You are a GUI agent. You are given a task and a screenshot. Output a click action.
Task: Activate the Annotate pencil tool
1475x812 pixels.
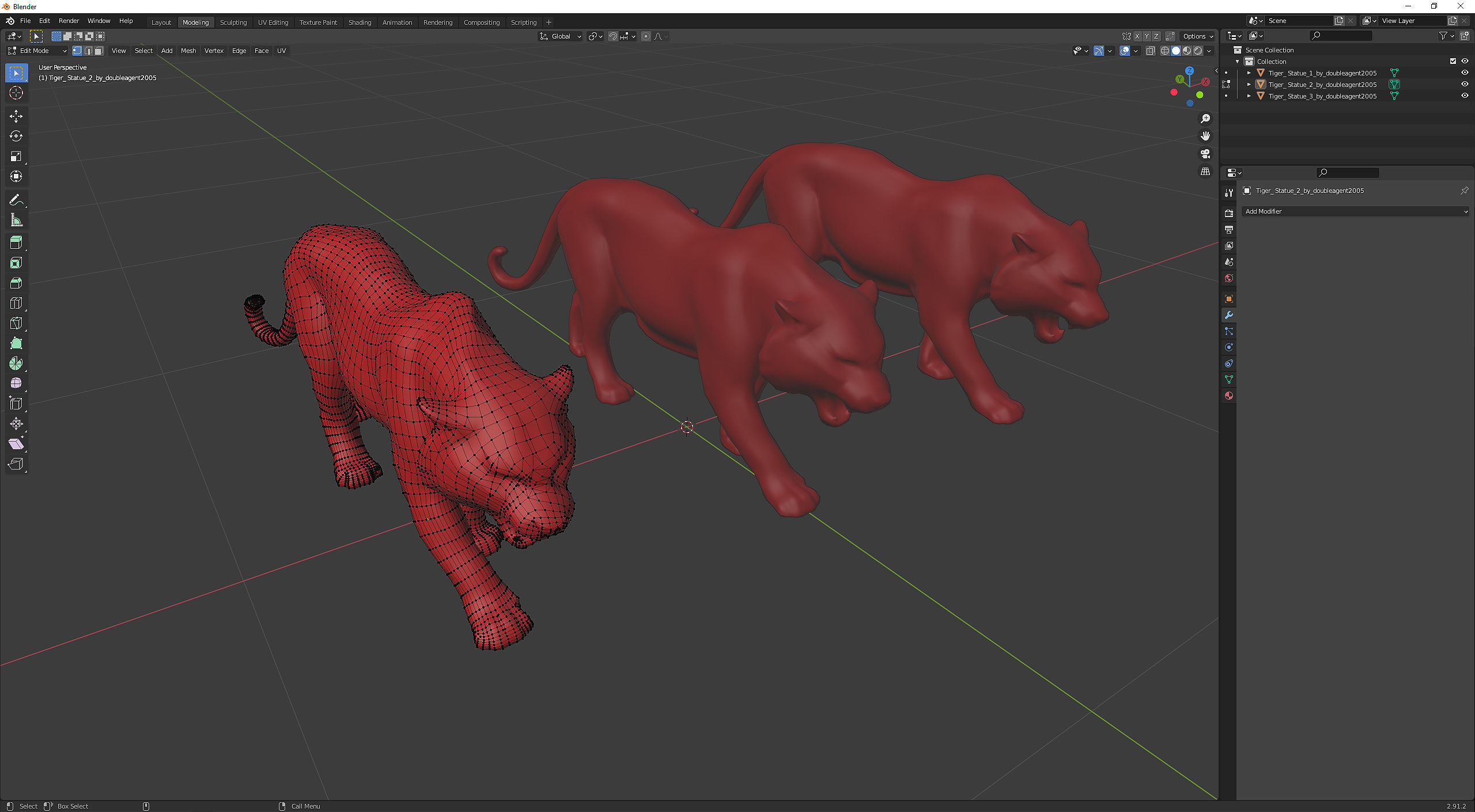(x=16, y=200)
